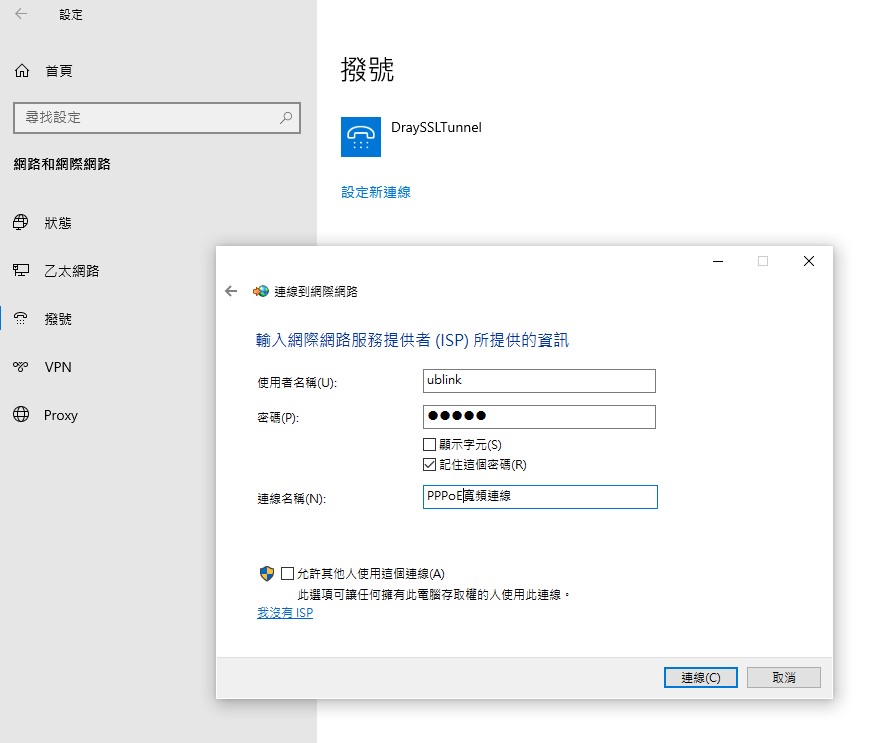Check 允許其他人使用這個連線 checkbox
The image size is (882, 743).
pyautogui.click(x=288, y=574)
